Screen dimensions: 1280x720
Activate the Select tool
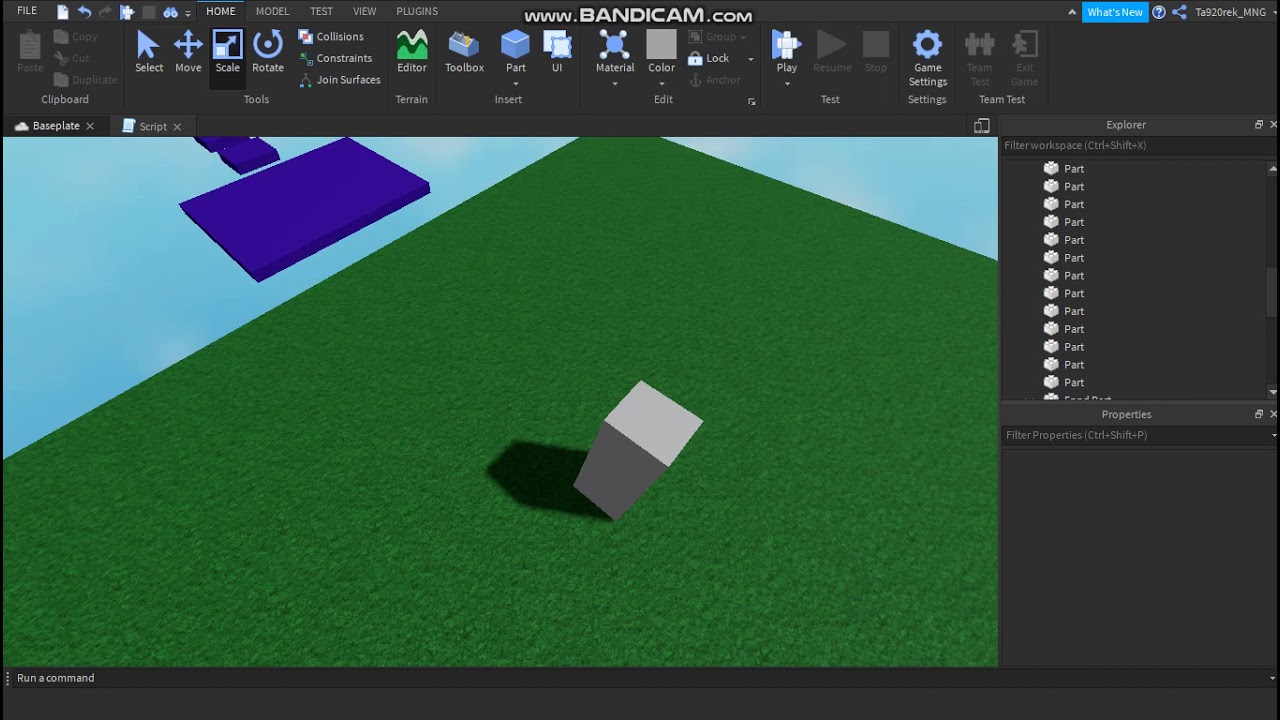click(149, 52)
